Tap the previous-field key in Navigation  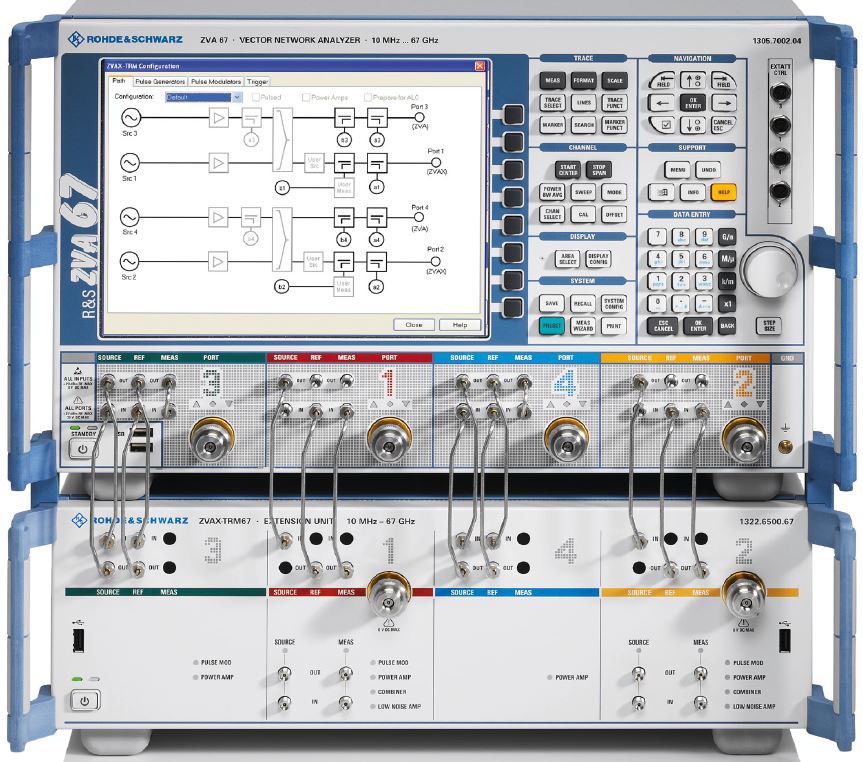point(662,81)
